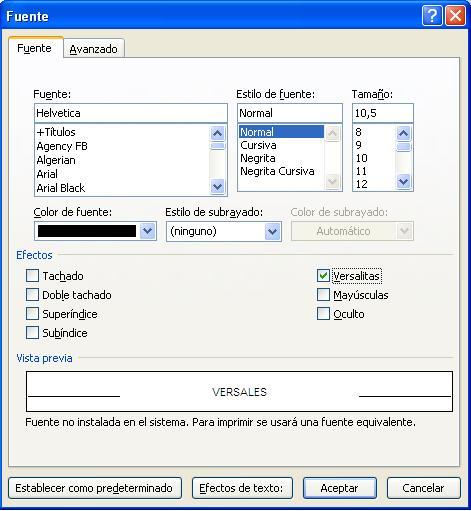The width and height of the screenshot is (471, 511).
Task: Select Arial Black in the font list
Action: tap(61, 188)
